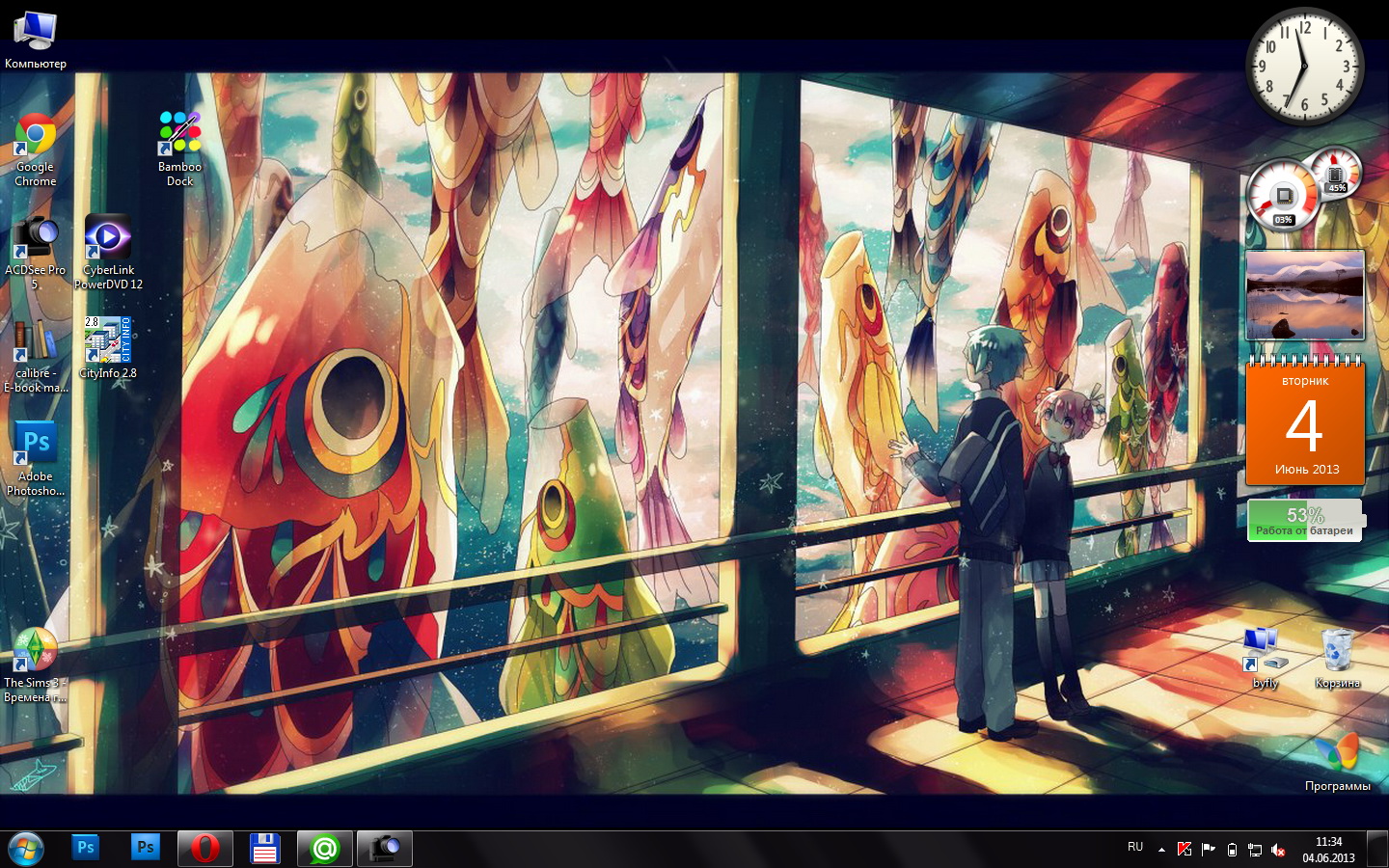Click the analog clock gadget
The height and width of the screenshot is (868, 1389).
pyautogui.click(x=1304, y=66)
